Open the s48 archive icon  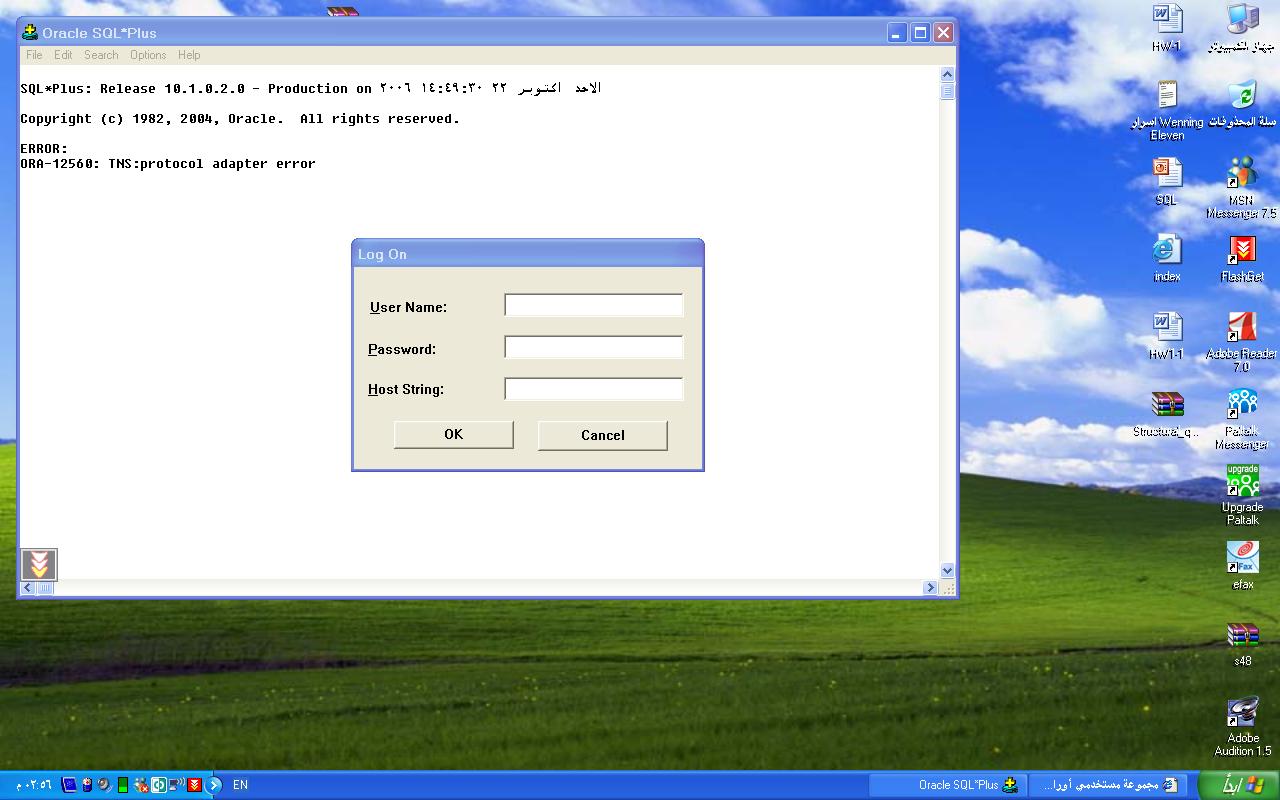click(x=1242, y=635)
